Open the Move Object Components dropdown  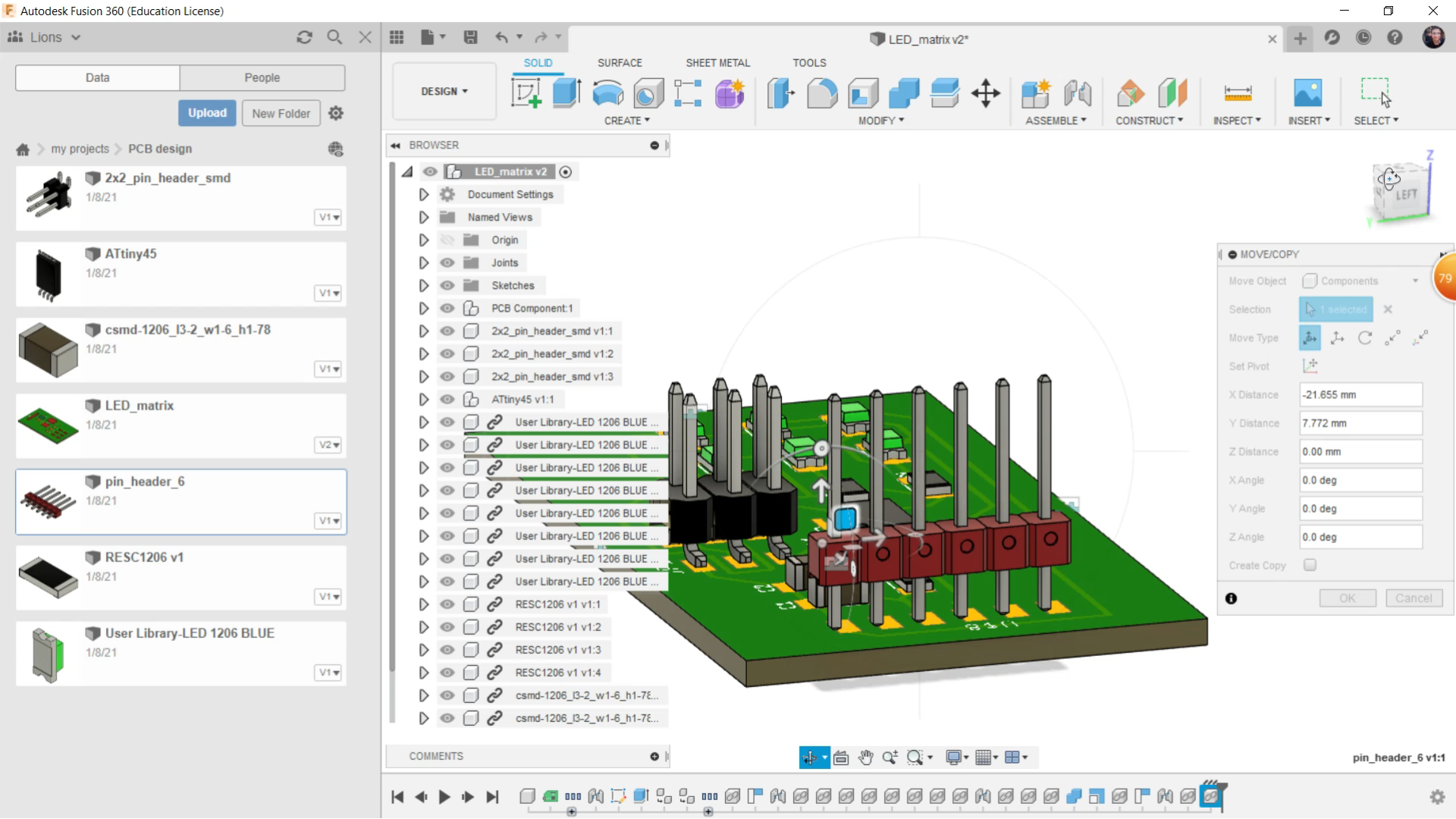(1414, 281)
